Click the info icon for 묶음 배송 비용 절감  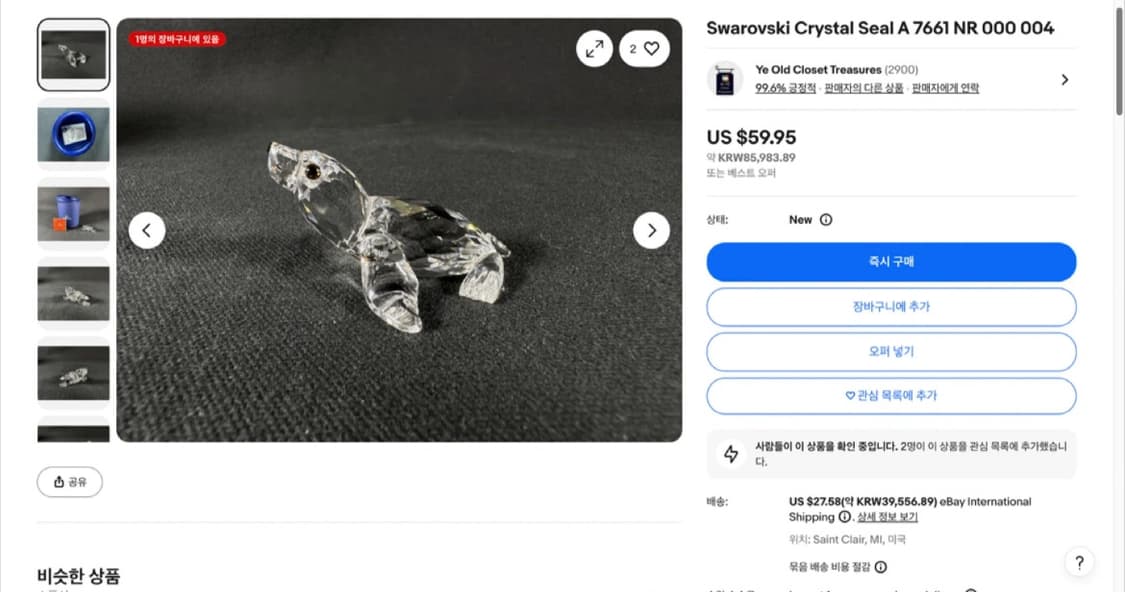tap(878, 565)
